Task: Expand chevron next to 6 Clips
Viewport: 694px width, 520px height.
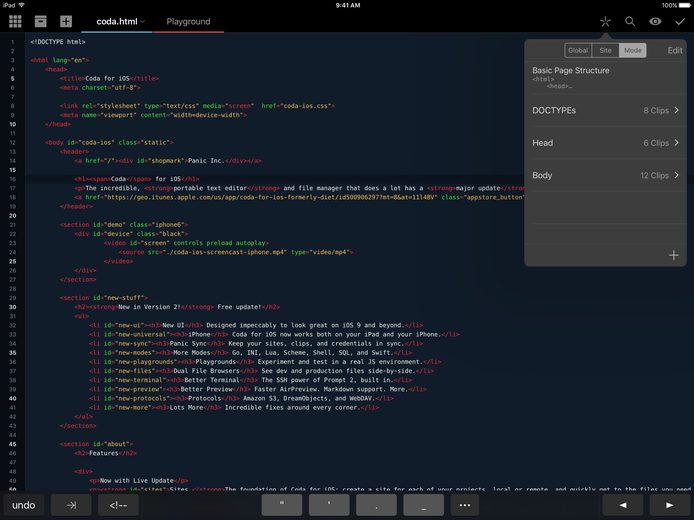Action: click(677, 143)
